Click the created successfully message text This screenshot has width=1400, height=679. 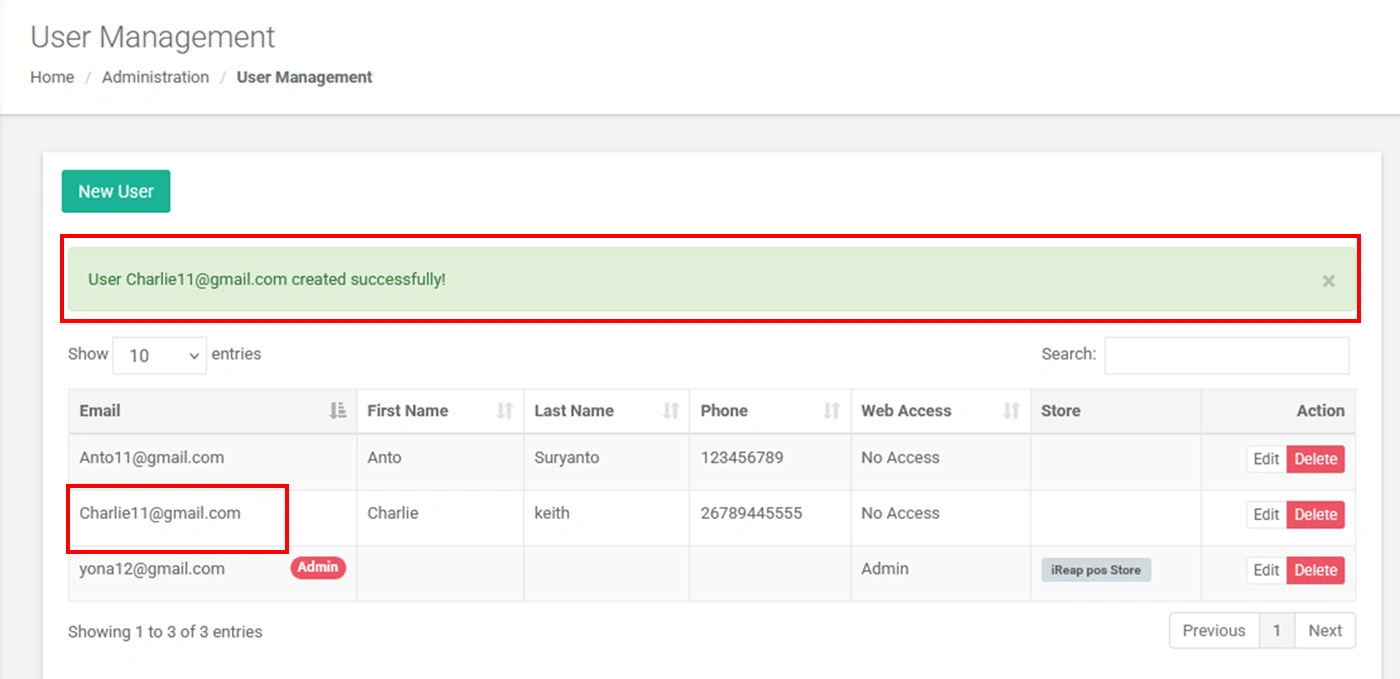(x=267, y=279)
